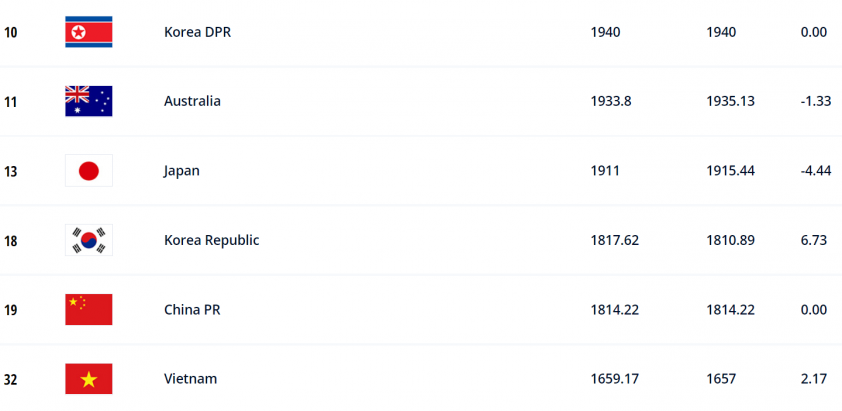
Task: Click the Japan flag icon
Action: (89, 171)
